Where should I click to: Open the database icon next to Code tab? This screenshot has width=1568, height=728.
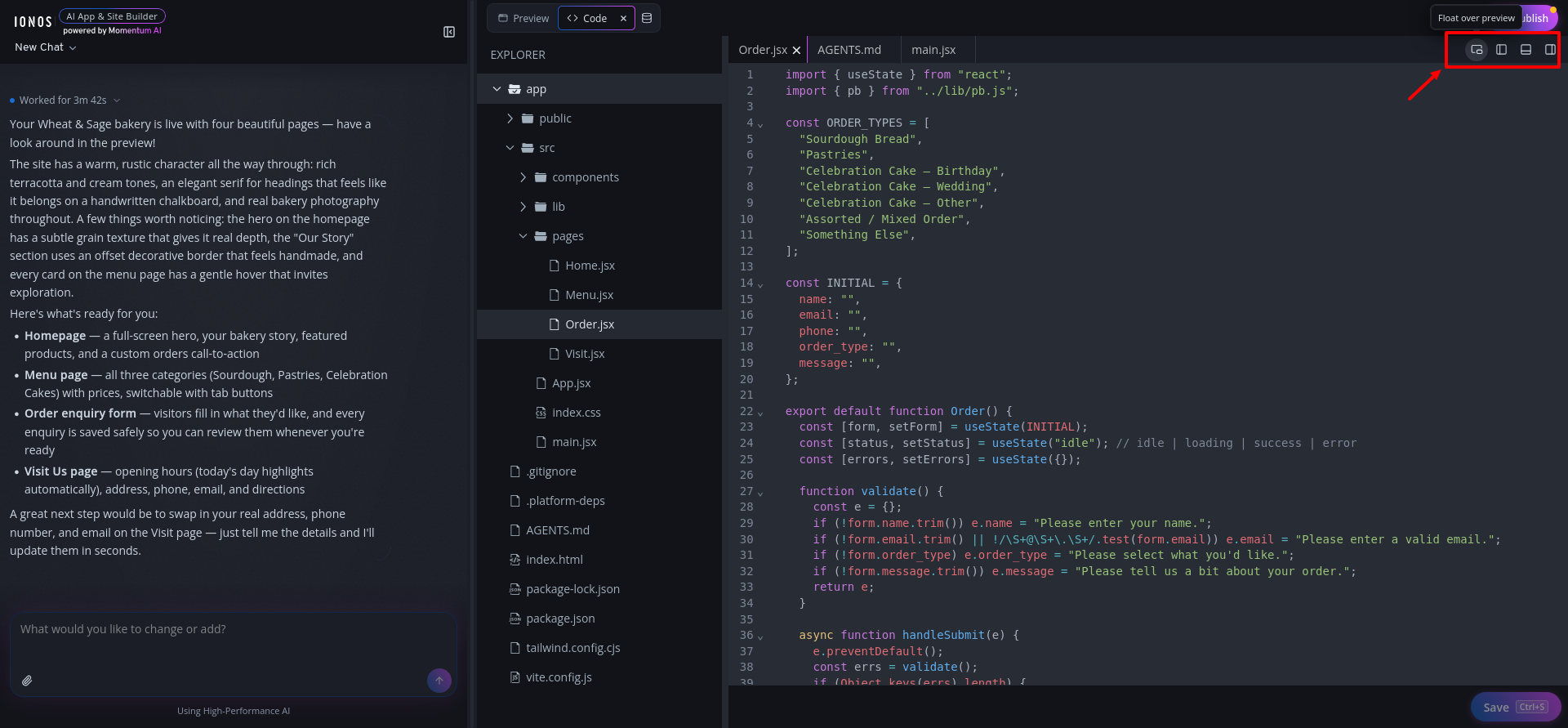pos(647,18)
